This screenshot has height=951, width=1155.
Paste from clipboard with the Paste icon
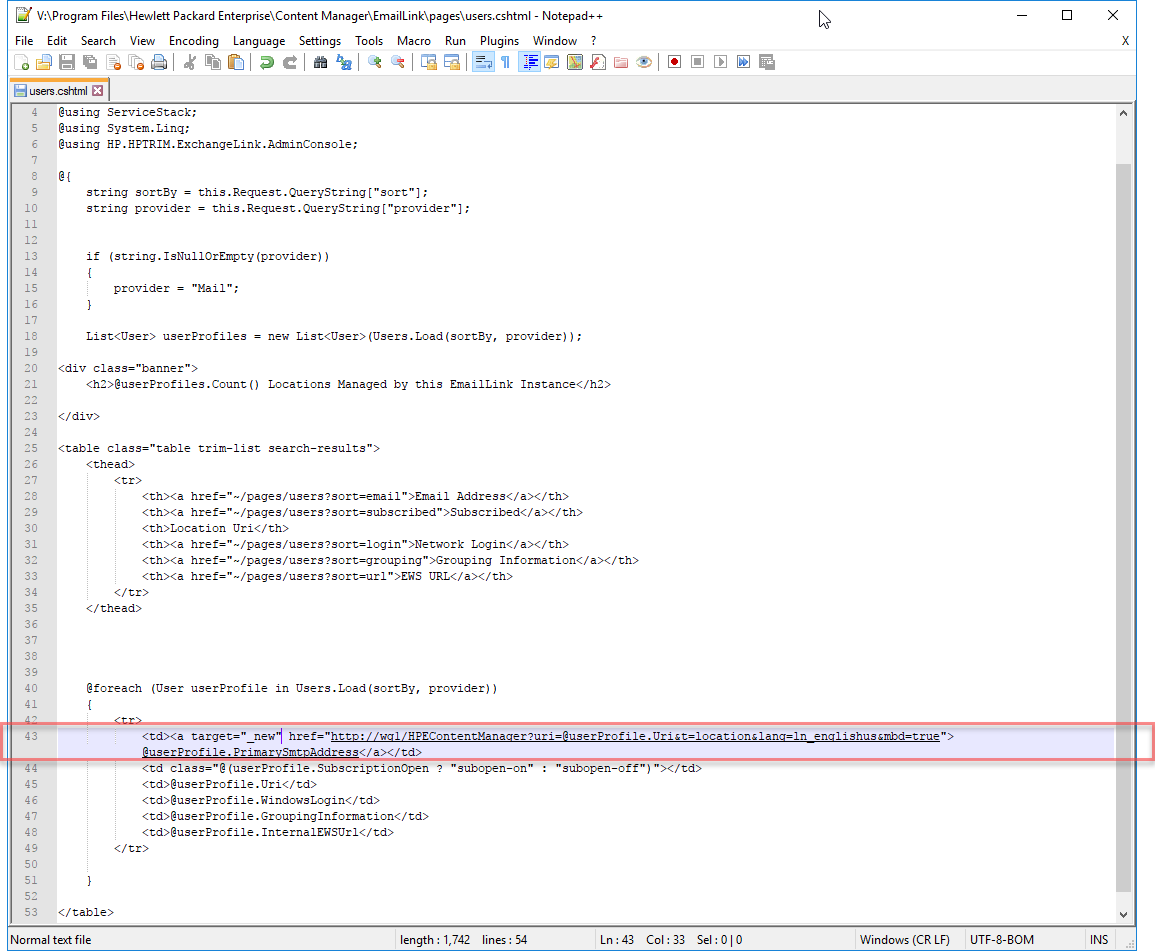(236, 63)
